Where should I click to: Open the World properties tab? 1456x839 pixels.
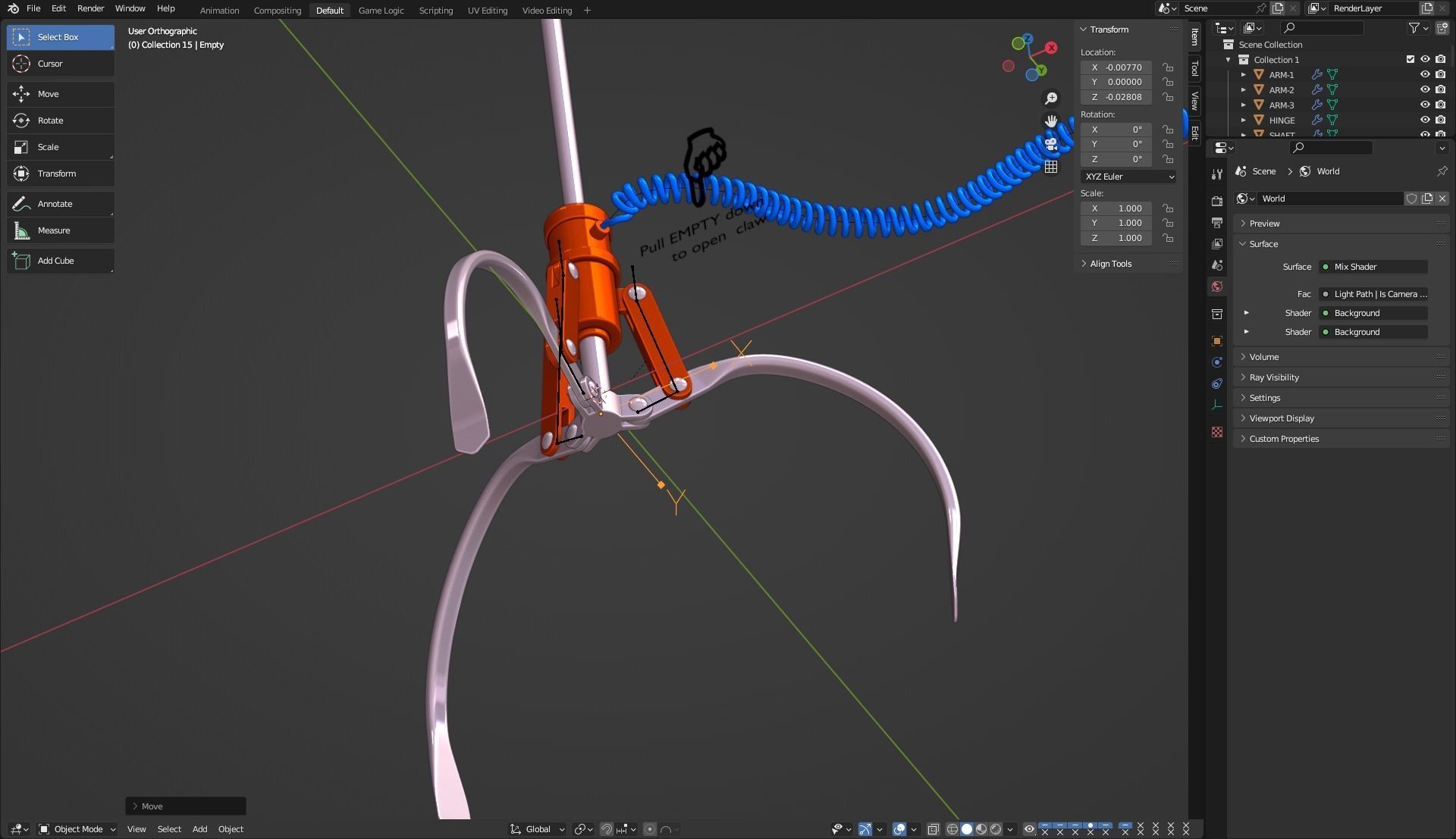click(x=1217, y=286)
